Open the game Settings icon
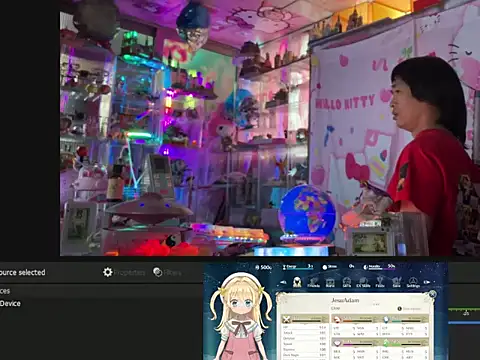The height and width of the screenshot is (360, 480). [413, 282]
